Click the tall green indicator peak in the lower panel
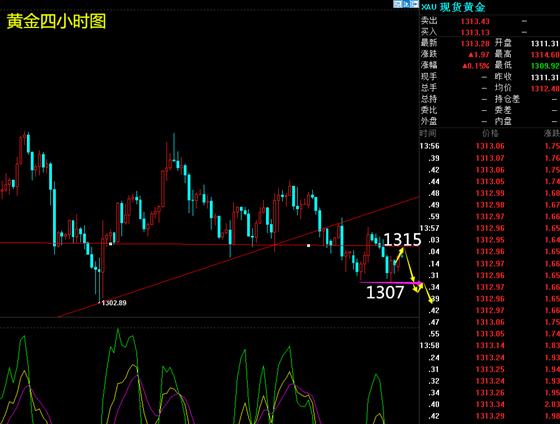The height and width of the screenshot is (424, 560). coord(118,331)
